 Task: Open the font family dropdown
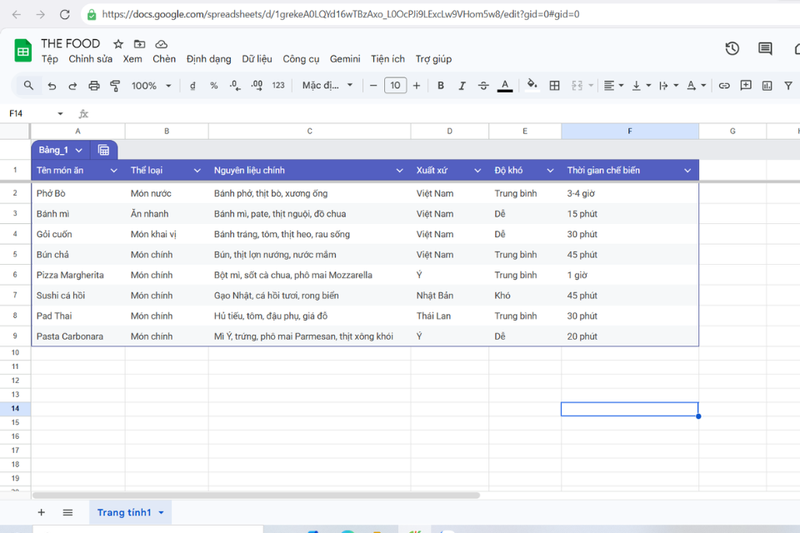coord(327,85)
